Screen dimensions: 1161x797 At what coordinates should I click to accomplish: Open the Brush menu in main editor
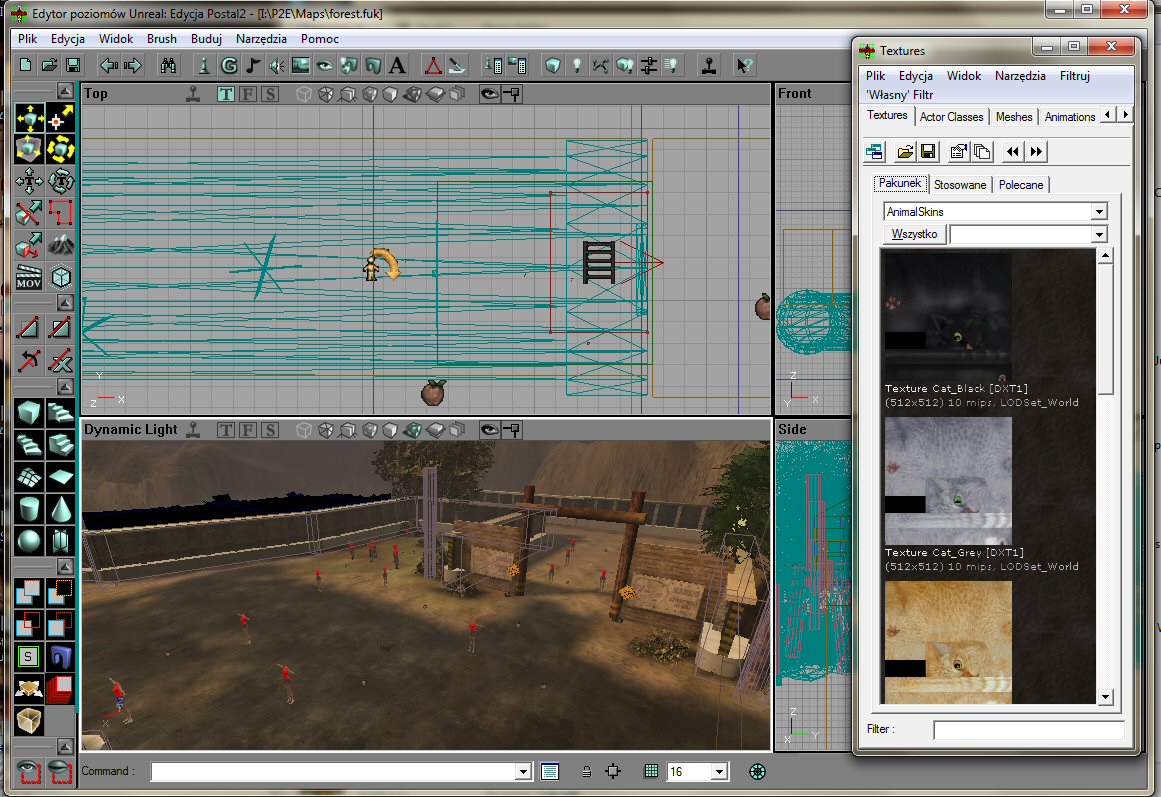point(161,39)
